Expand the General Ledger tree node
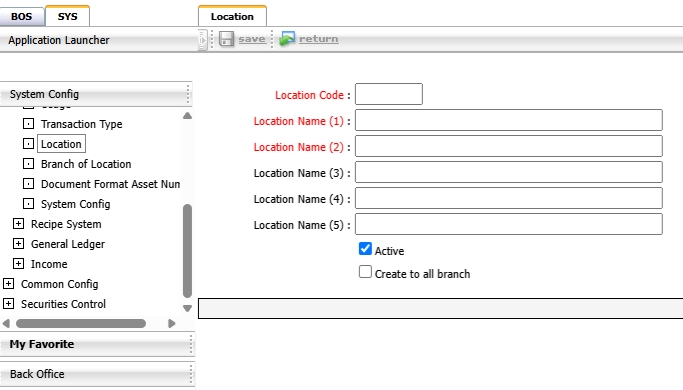The image size is (683, 390). click(18, 244)
